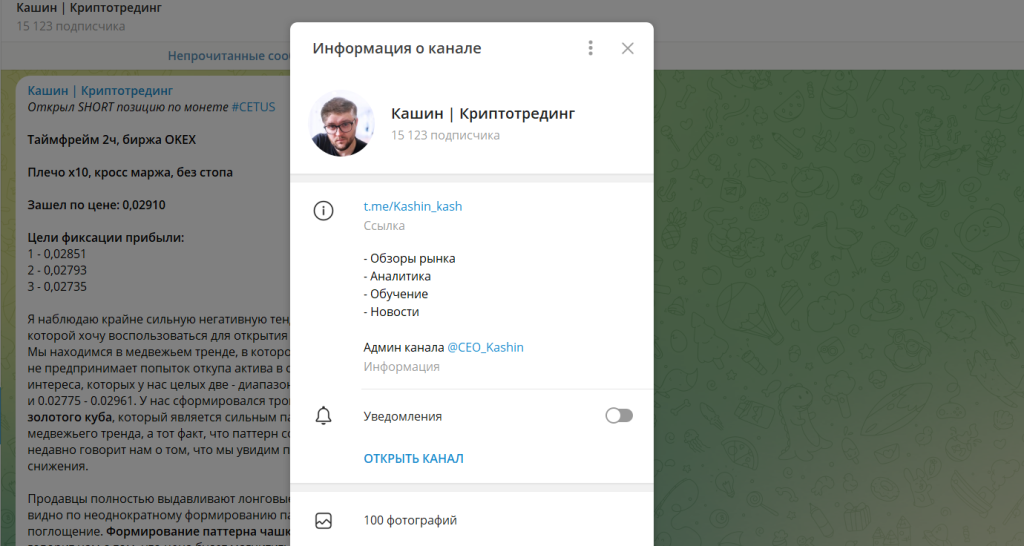Click the Таймфрейм 2ч, биржа OKEX line
1024x546 pixels.
pyautogui.click(x=112, y=140)
